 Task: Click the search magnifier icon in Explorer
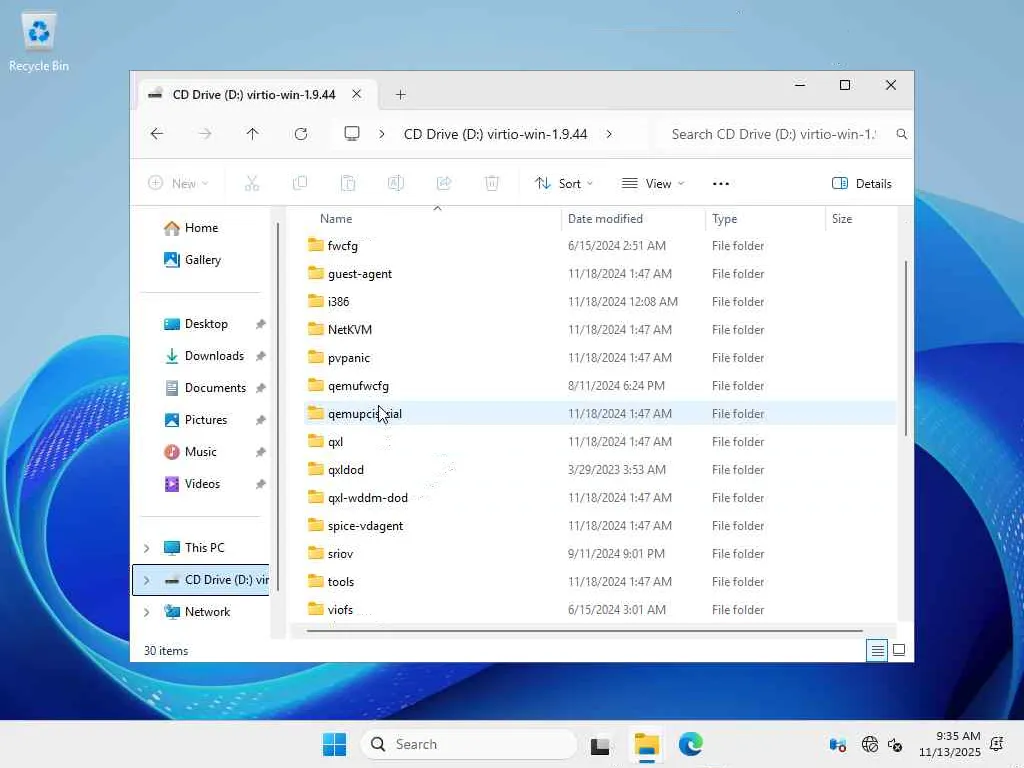tap(901, 134)
